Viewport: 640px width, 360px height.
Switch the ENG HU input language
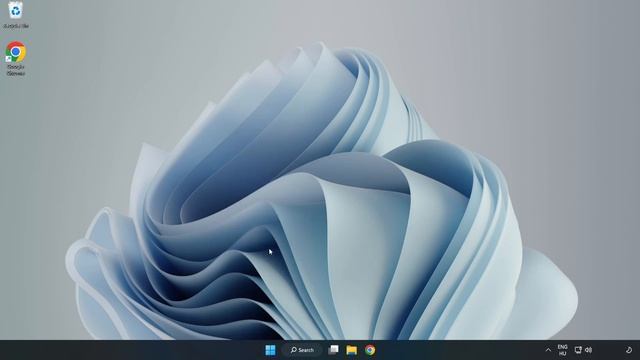tap(562, 350)
